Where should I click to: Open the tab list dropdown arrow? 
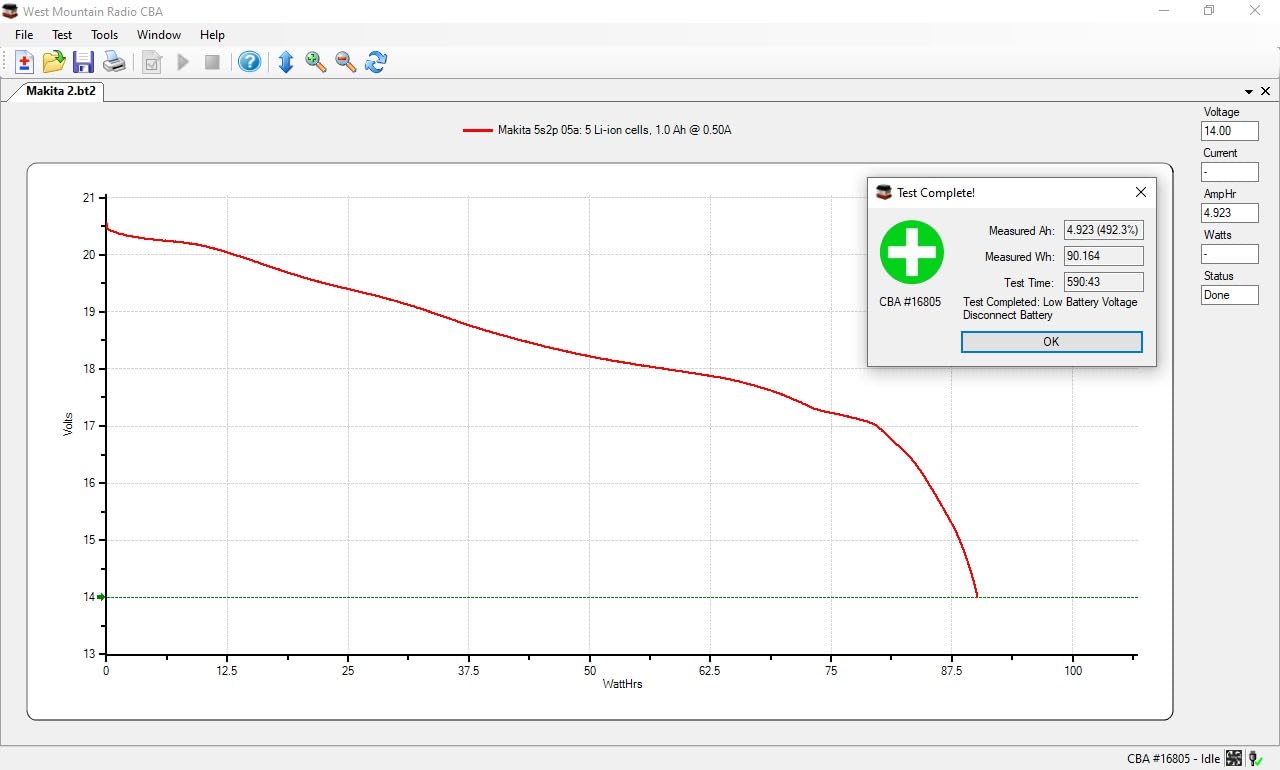click(1249, 91)
